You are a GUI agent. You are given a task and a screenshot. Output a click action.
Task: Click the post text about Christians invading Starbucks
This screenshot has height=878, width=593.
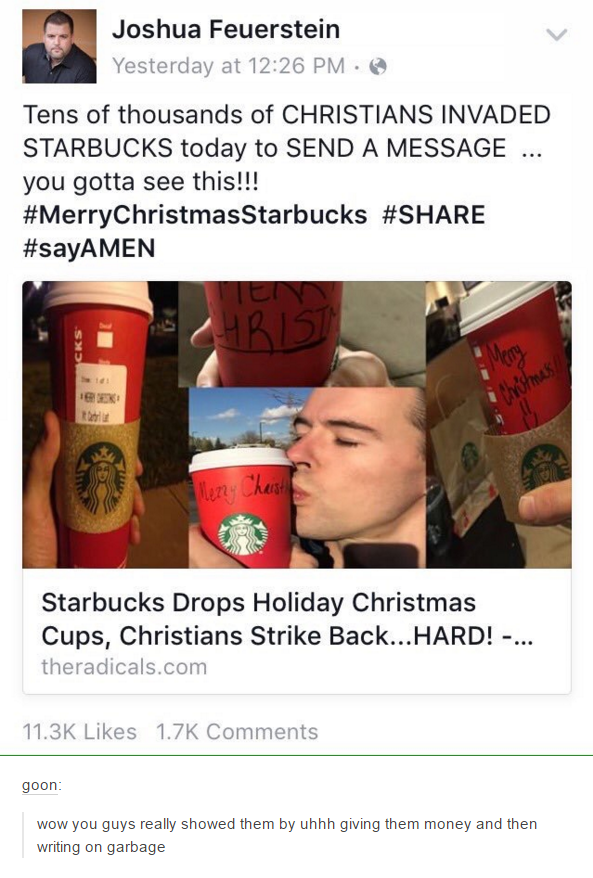[287, 148]
